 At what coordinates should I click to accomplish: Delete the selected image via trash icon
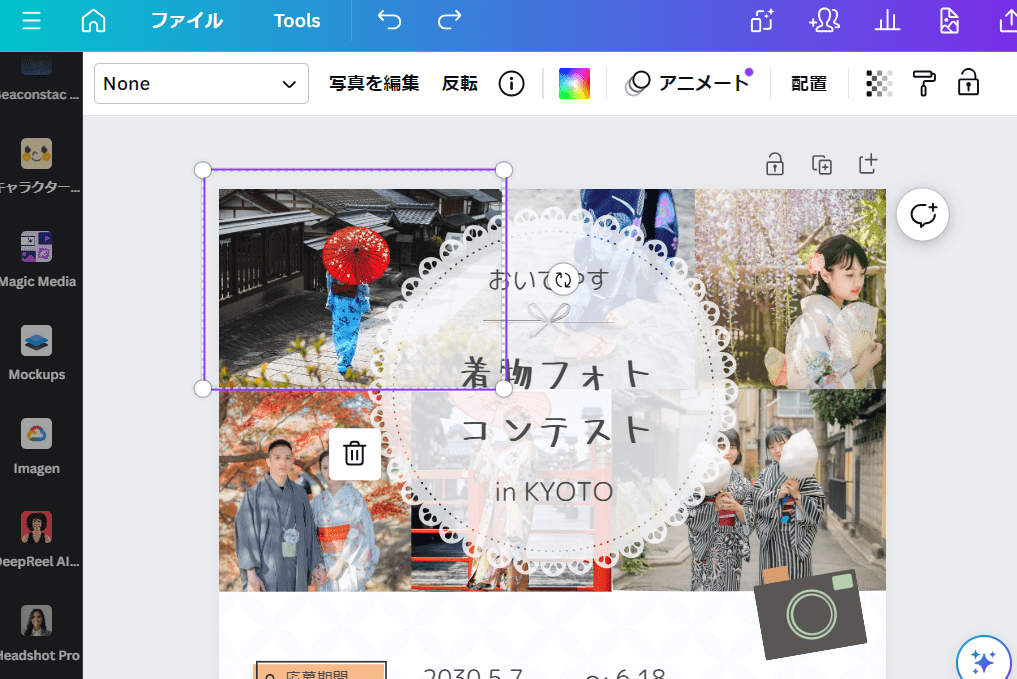click(355, 453)
